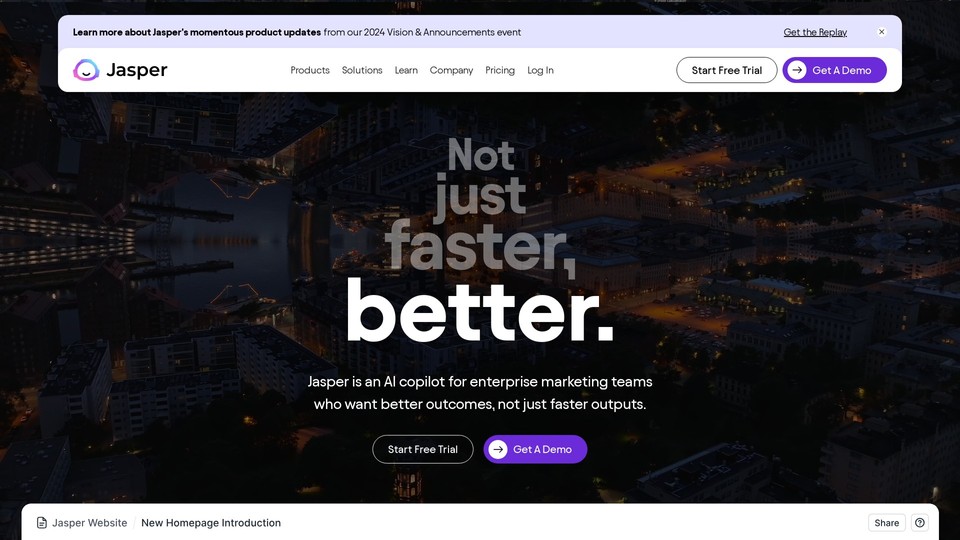Open the Company menu

[451, 70]
